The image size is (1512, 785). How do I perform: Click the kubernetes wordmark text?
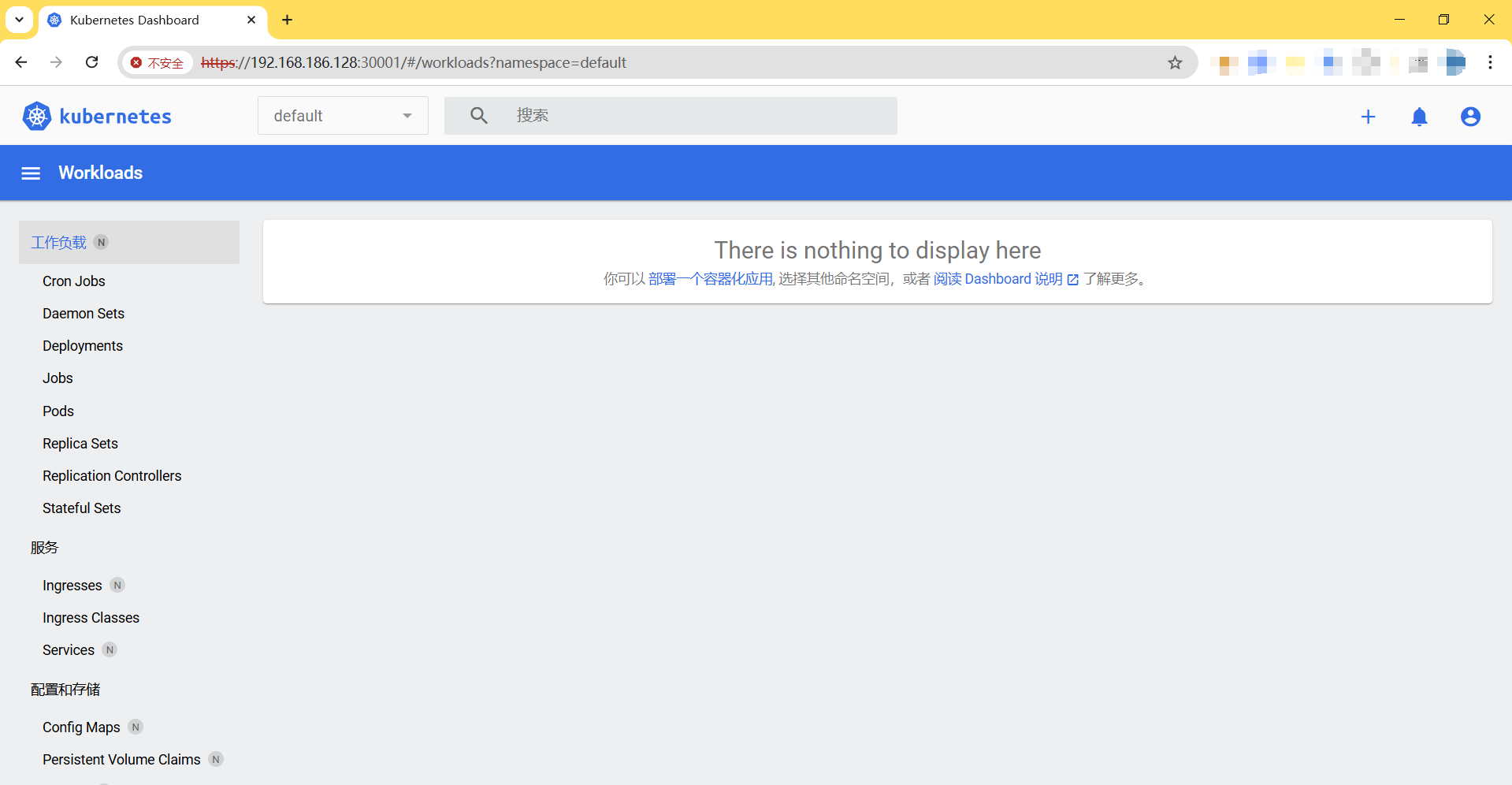pyautogui.click(x=116, y=117)
